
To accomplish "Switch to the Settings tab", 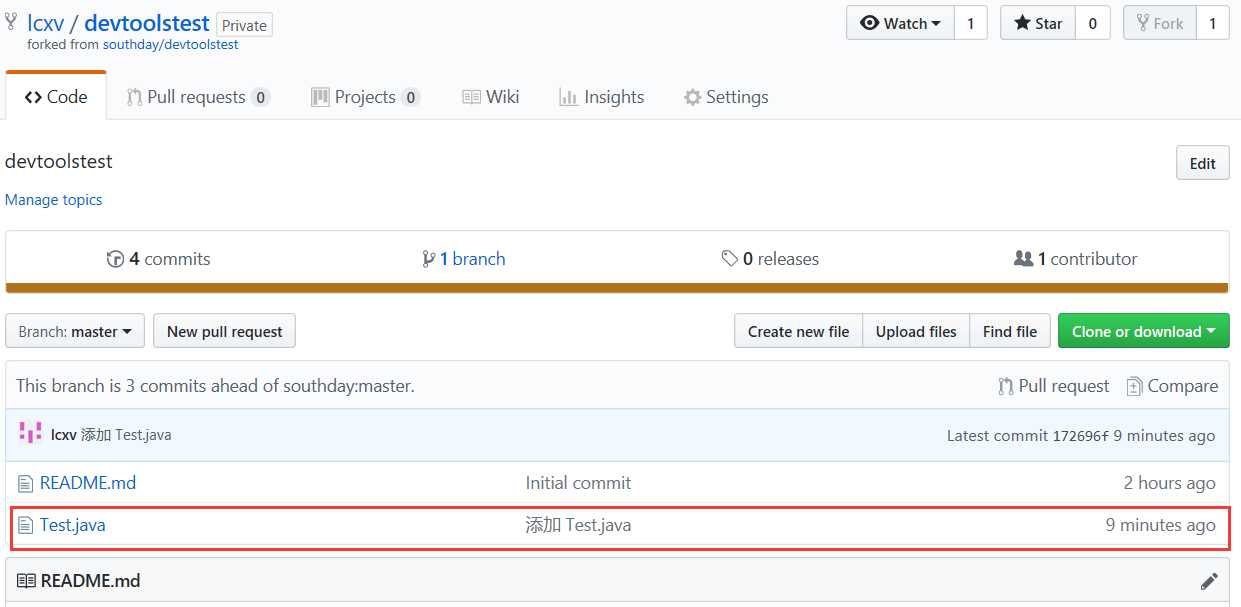I will (726, 97).
